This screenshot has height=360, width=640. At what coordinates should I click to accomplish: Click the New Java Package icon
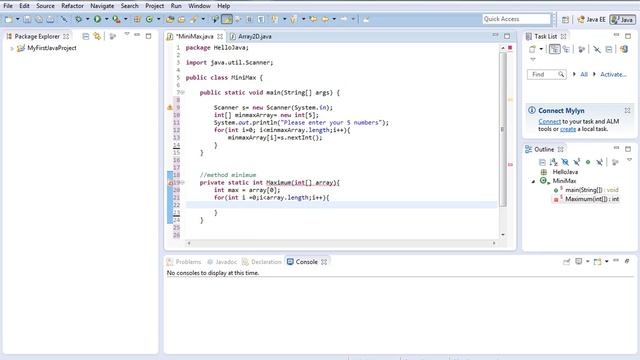pyautogui.click(x=138, y=19)
